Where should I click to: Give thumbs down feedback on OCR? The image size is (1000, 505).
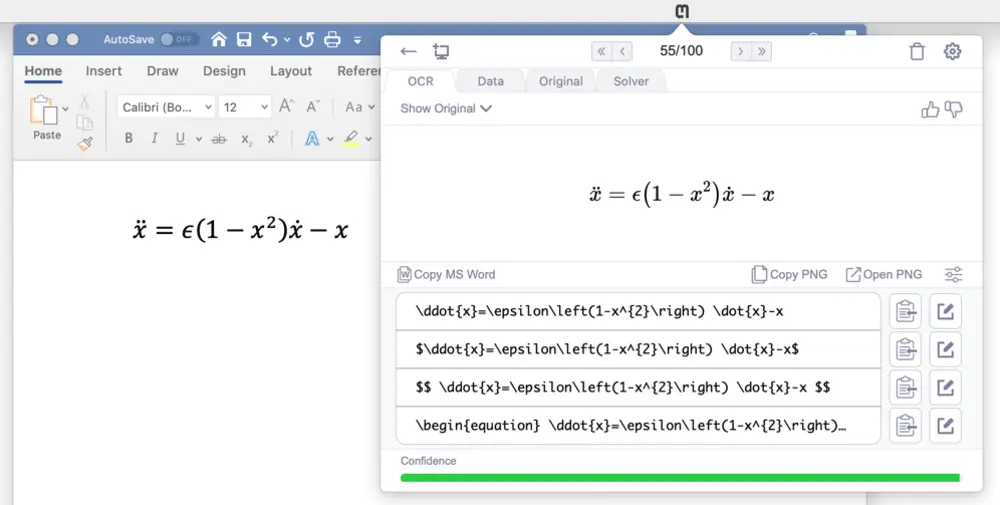[x=953, y=110]
